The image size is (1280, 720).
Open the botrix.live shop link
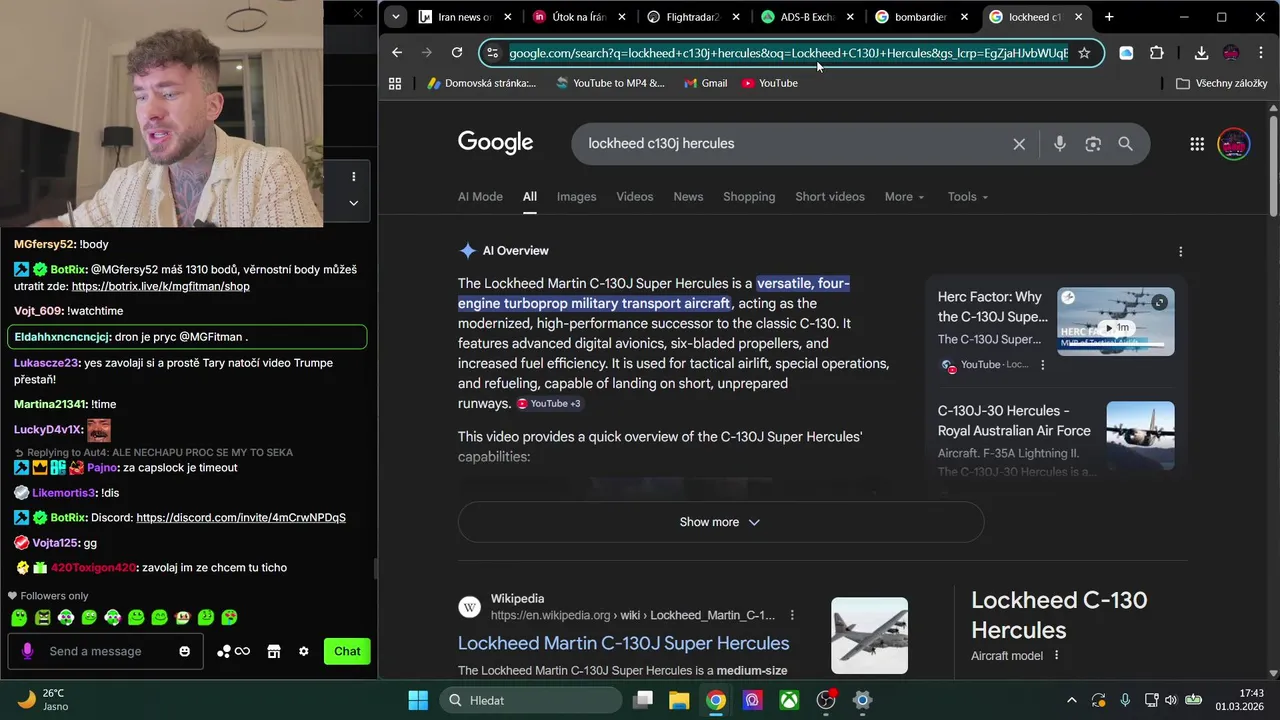click(161, 286)
